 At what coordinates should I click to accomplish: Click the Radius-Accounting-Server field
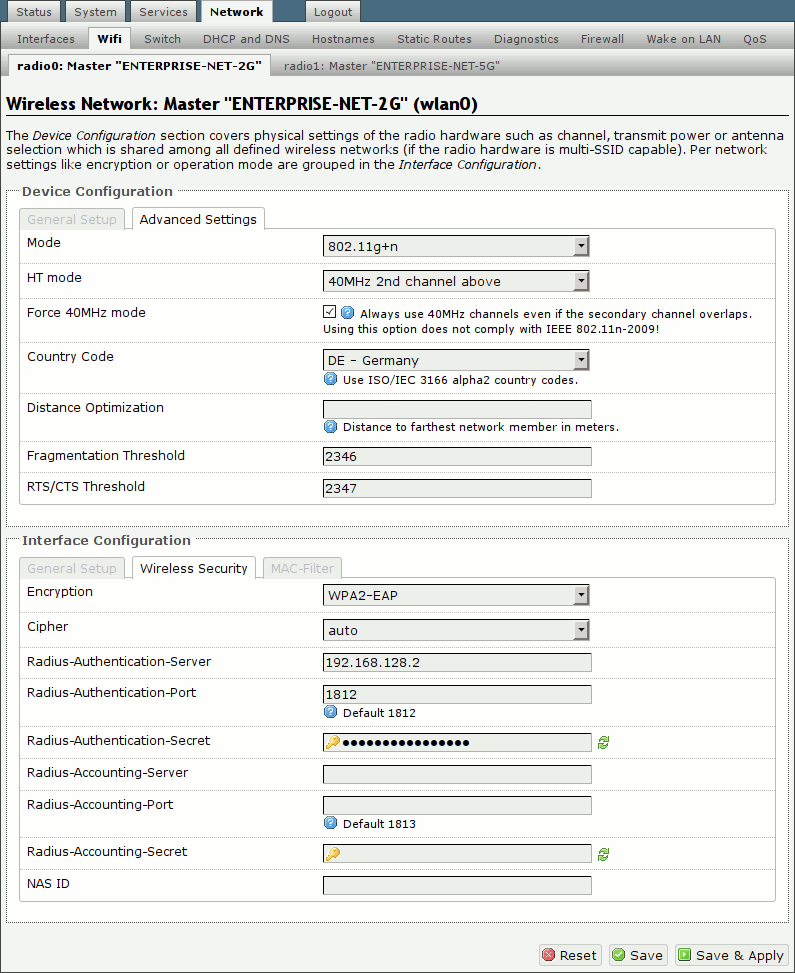pyautogui.click(x=457, y=774)
